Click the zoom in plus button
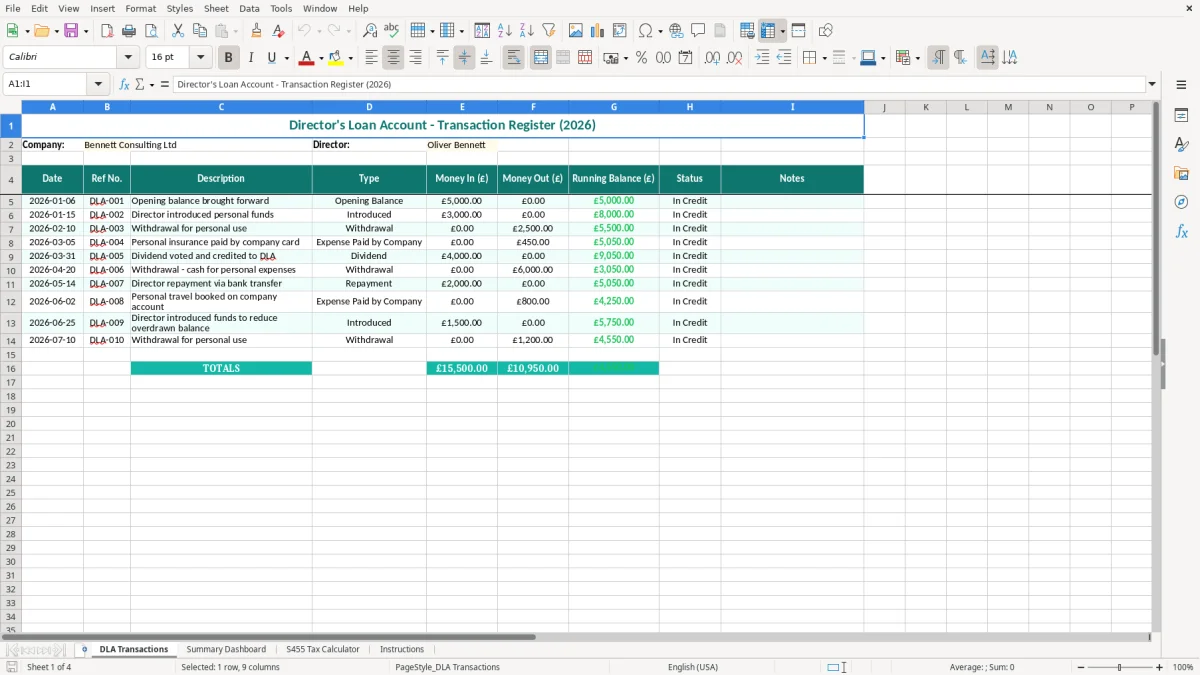Screen dimensions: 1200x675 (x=1160, y=667)
